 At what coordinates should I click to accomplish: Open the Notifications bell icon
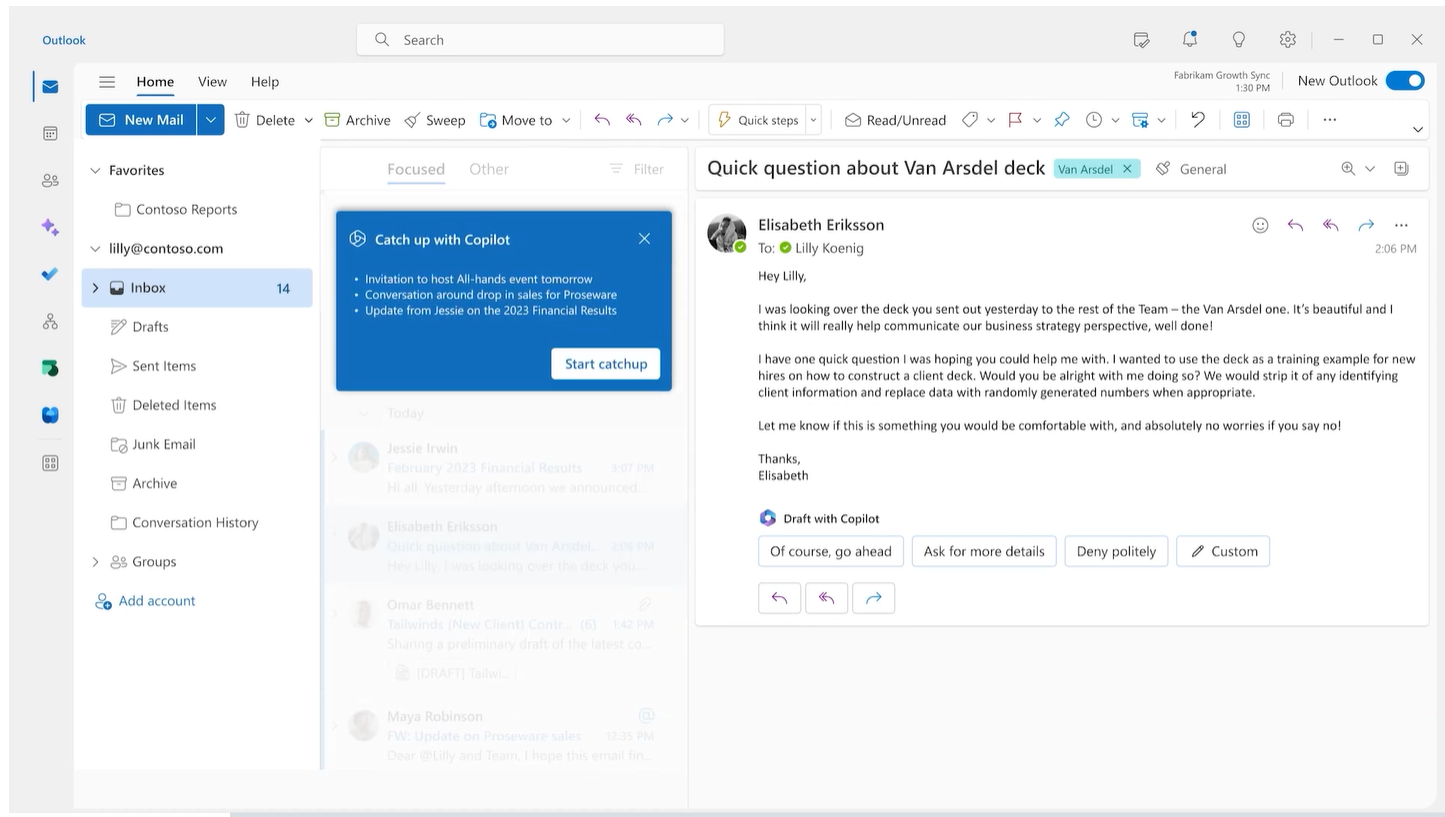coord(1190,39)
